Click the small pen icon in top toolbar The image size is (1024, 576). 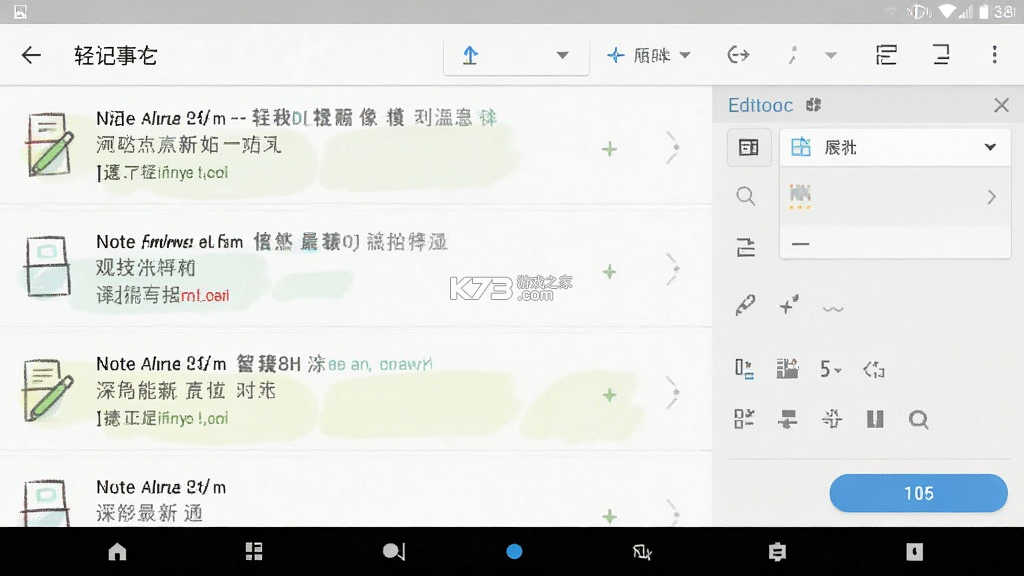point(793,56)
